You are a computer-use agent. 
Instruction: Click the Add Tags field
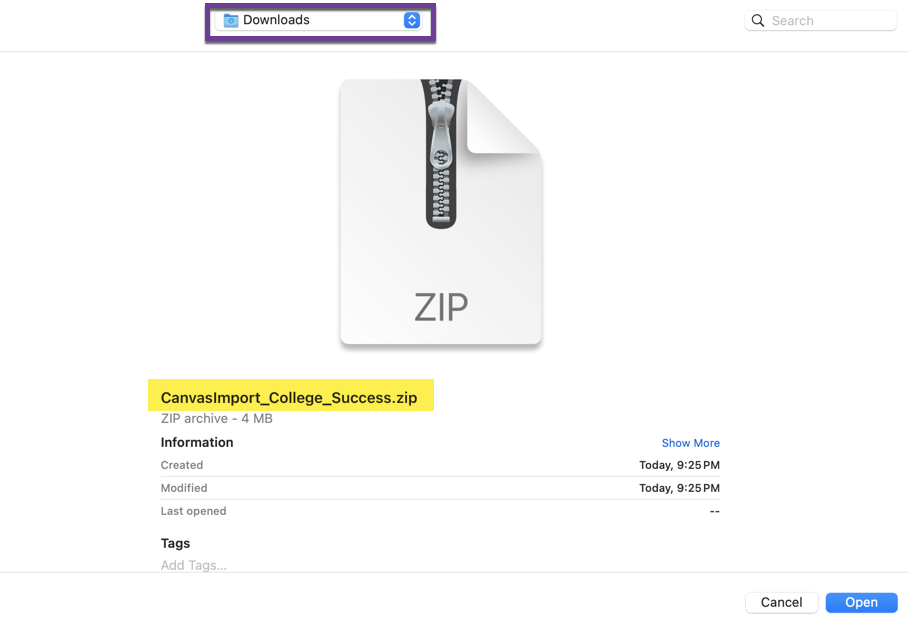(193, 565)
